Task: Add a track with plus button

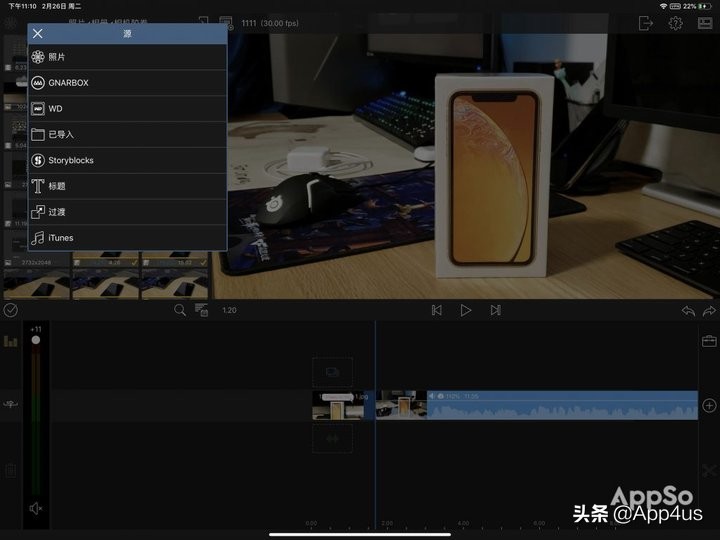Action: [709, 405]
